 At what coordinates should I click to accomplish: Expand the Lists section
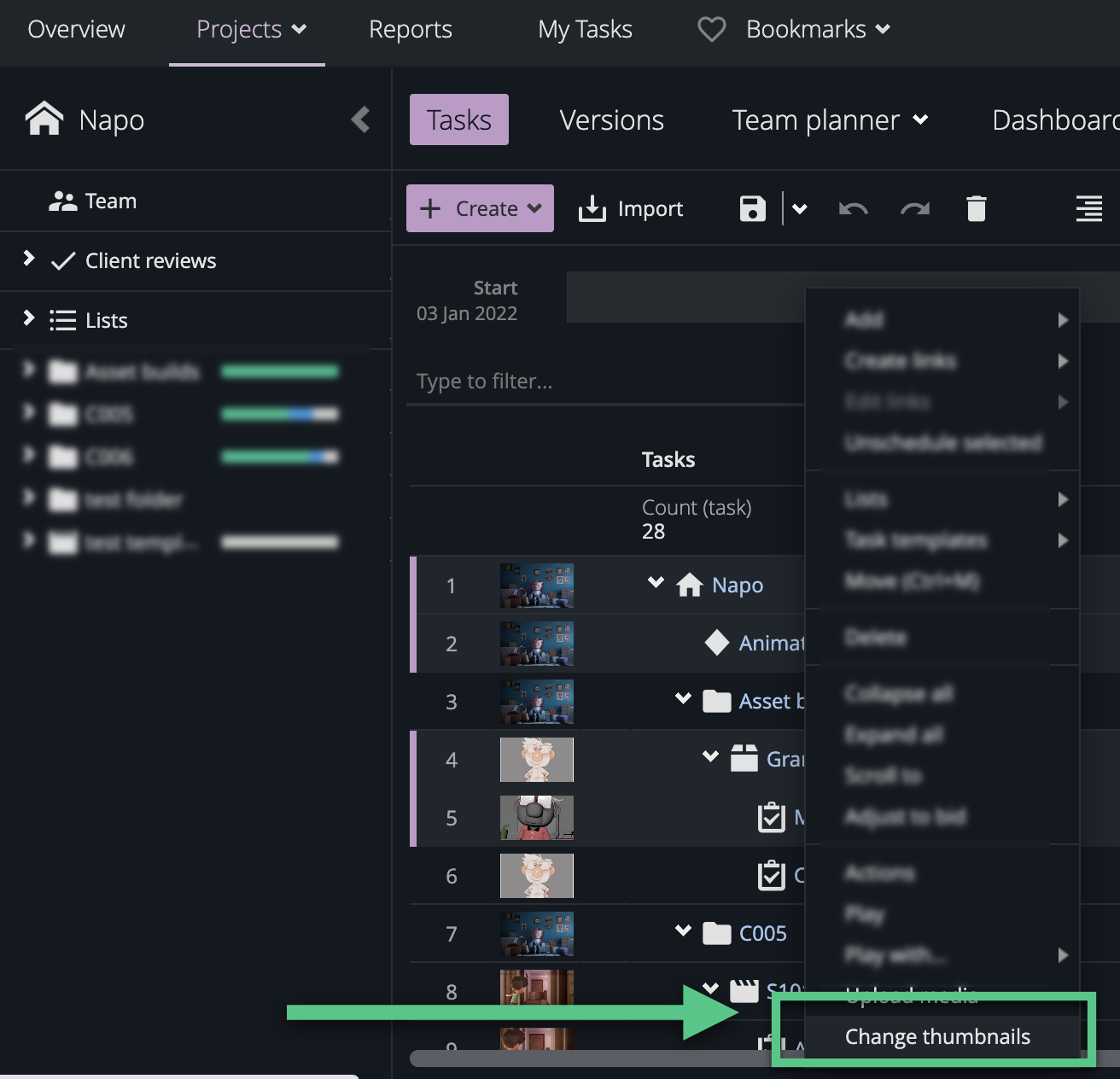[x=29, y=318]
